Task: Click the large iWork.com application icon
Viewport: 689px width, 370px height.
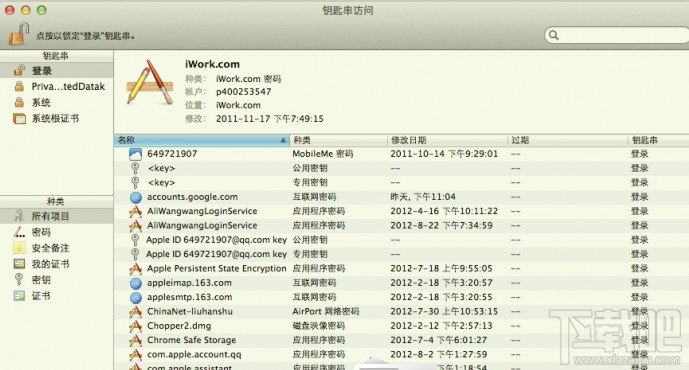Action: tap(150, 83)
